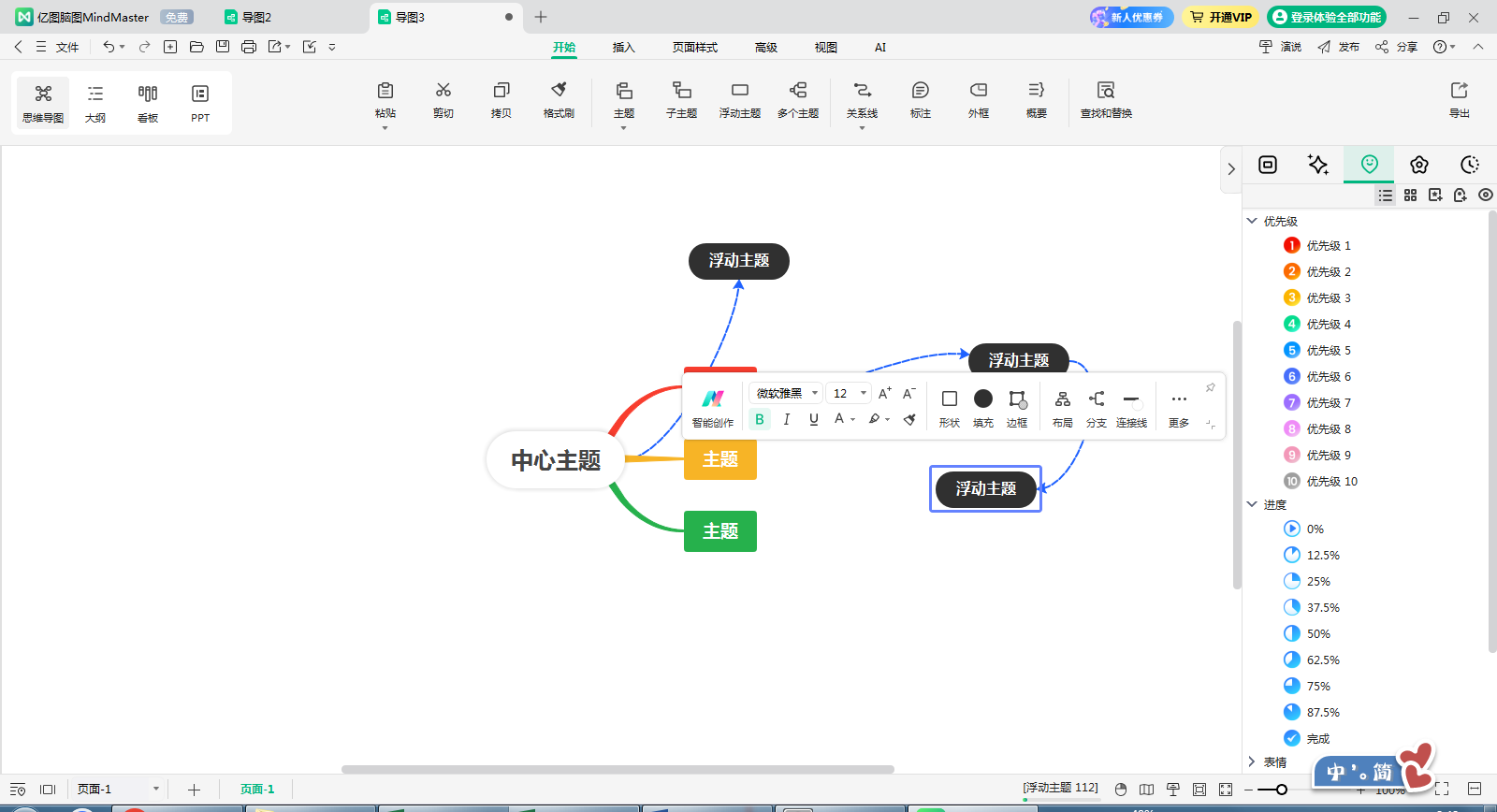Click the save icon in the quick toolbar
1497x812 pixels.
click(223, 47)
